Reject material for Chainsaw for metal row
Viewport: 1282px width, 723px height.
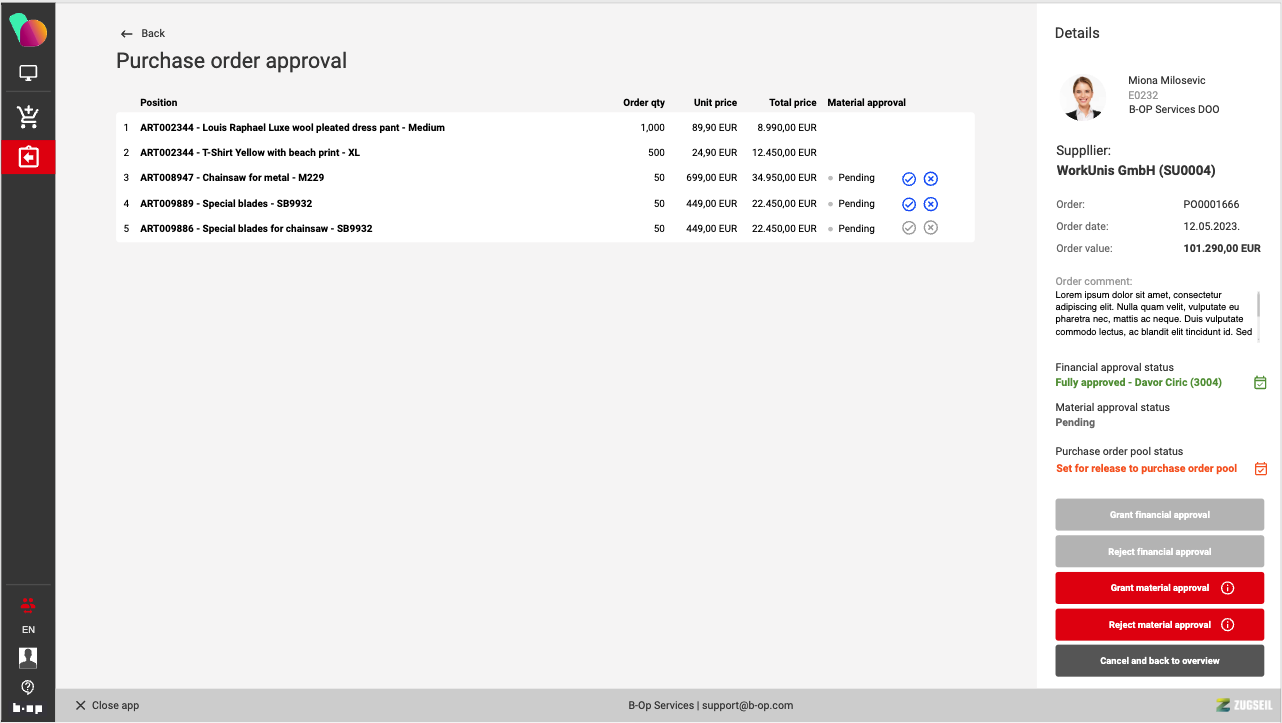(x=931, y=179)
